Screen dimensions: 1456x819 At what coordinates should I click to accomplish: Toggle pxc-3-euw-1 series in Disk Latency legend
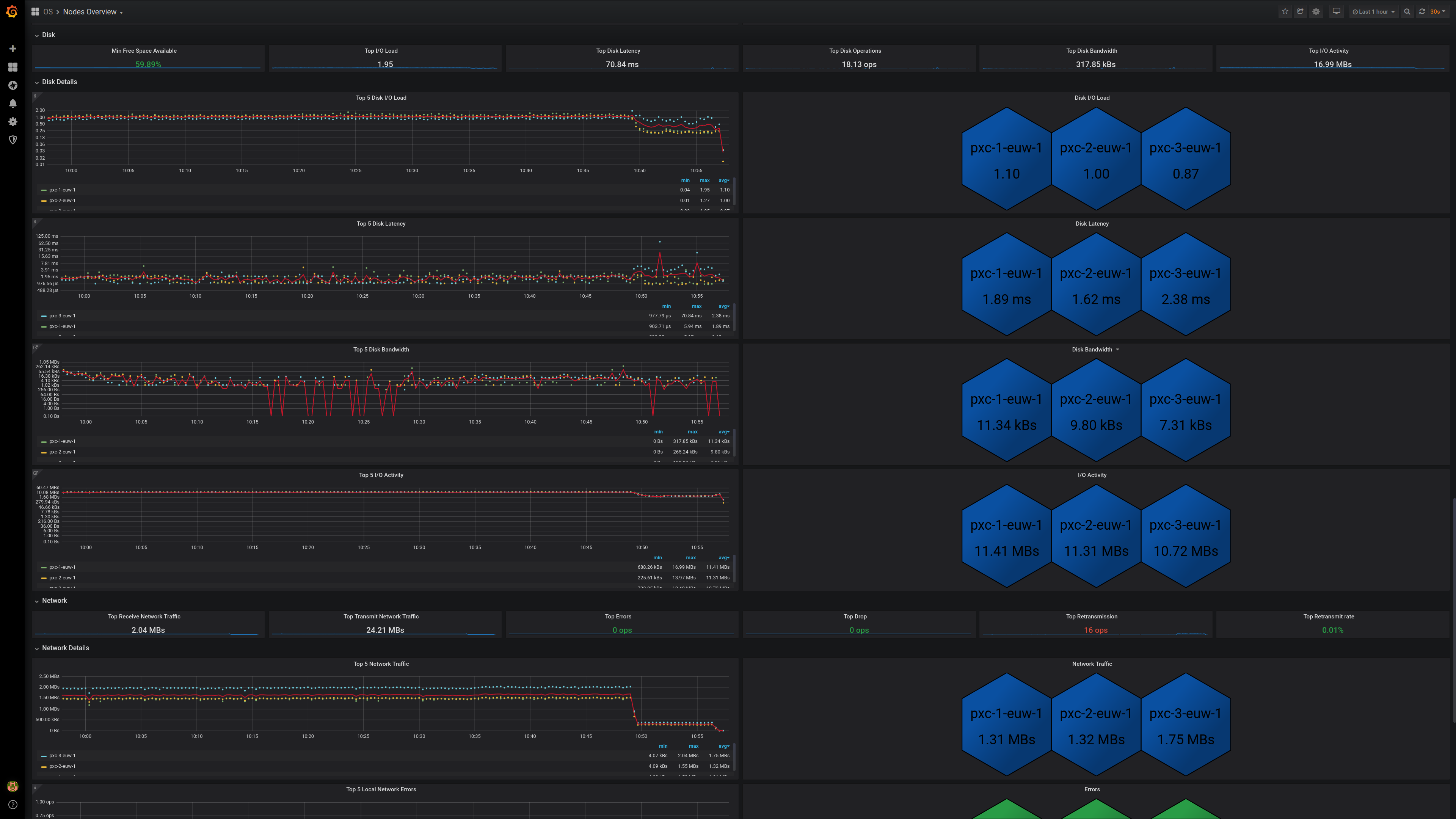click(x=62, y=316)
